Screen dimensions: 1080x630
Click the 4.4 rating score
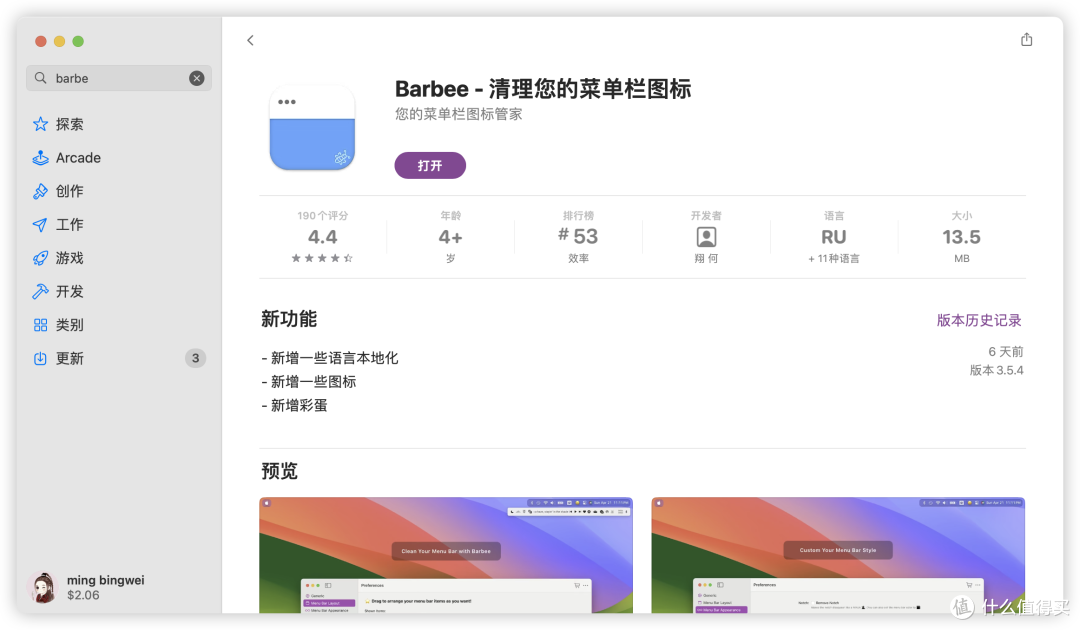pyautogui.click(x=322, y=237)
